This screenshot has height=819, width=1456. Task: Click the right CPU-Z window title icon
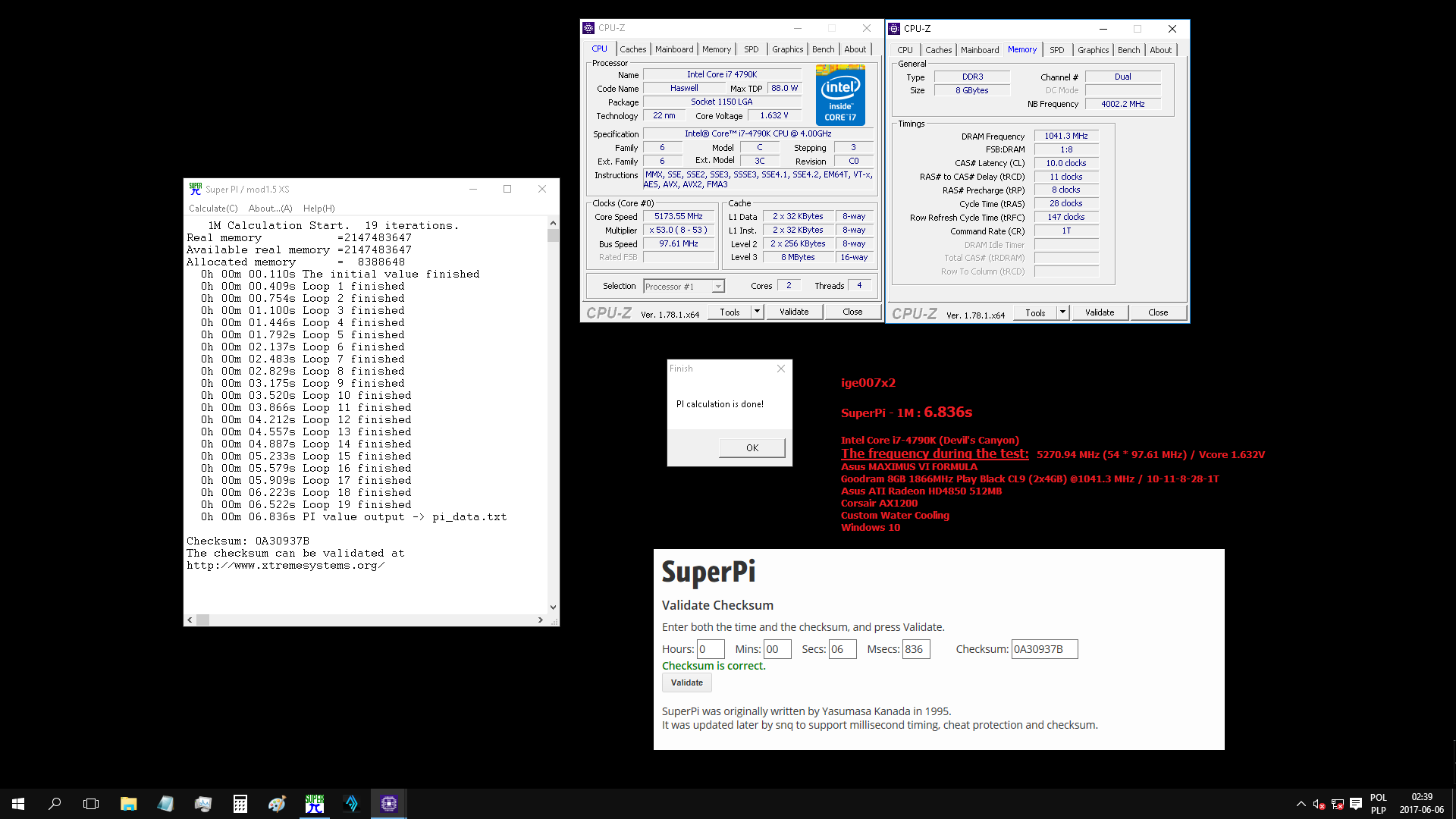[894, 29]
